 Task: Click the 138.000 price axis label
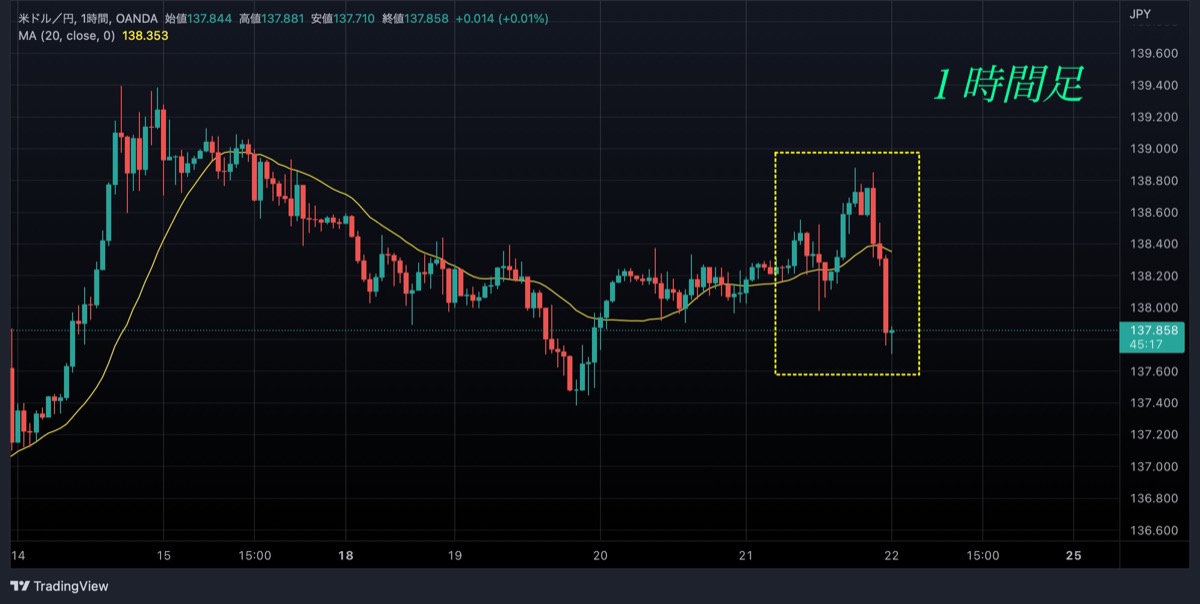pyautogui.click(x=1152, y=308)
